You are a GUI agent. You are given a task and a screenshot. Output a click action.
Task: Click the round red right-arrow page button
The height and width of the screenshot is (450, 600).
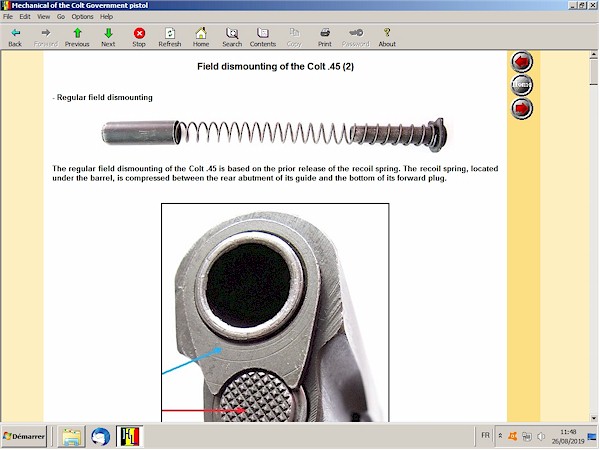tap(522, 108)
